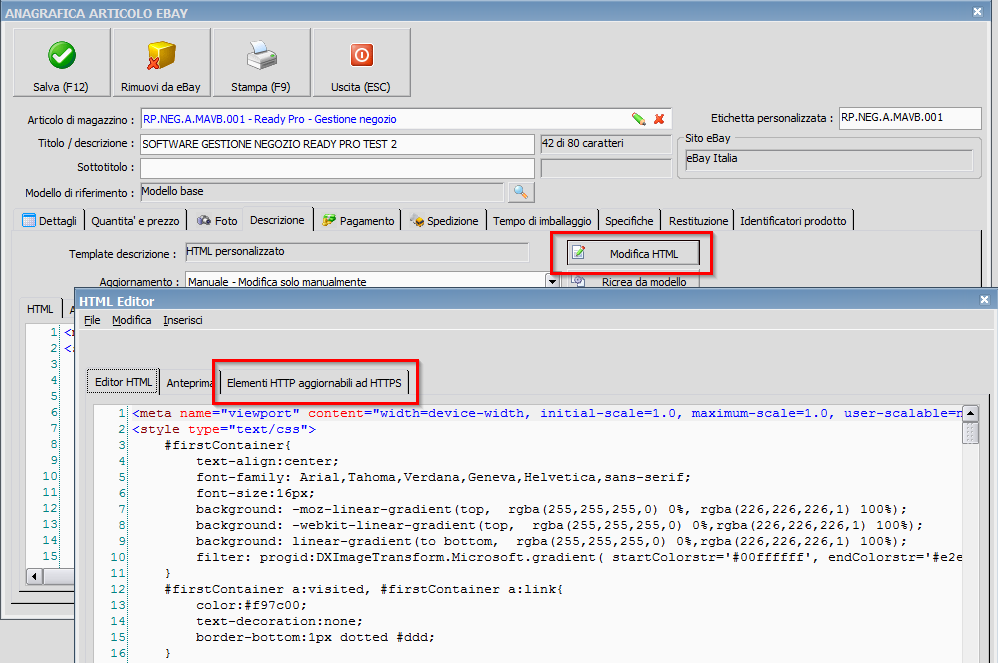Click Rimuovi da eBay box icon

(161, 62)
